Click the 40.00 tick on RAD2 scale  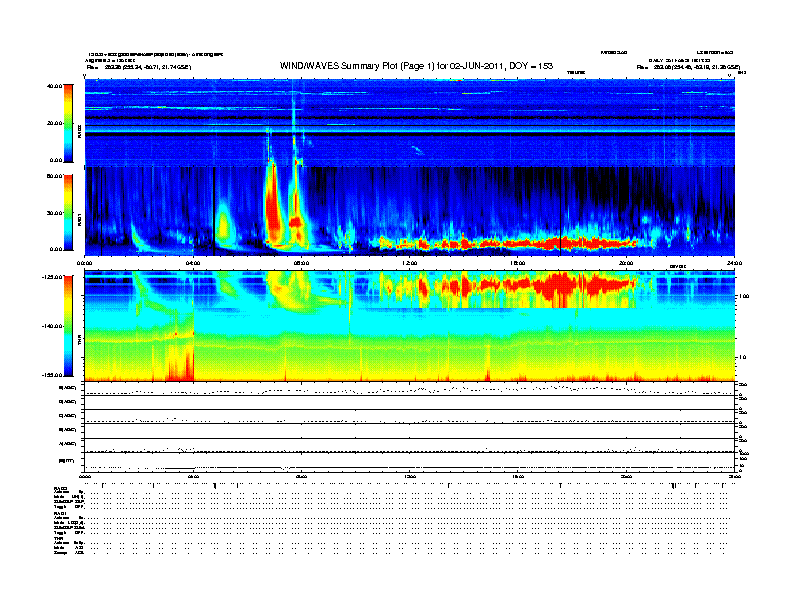coord(54,86)
